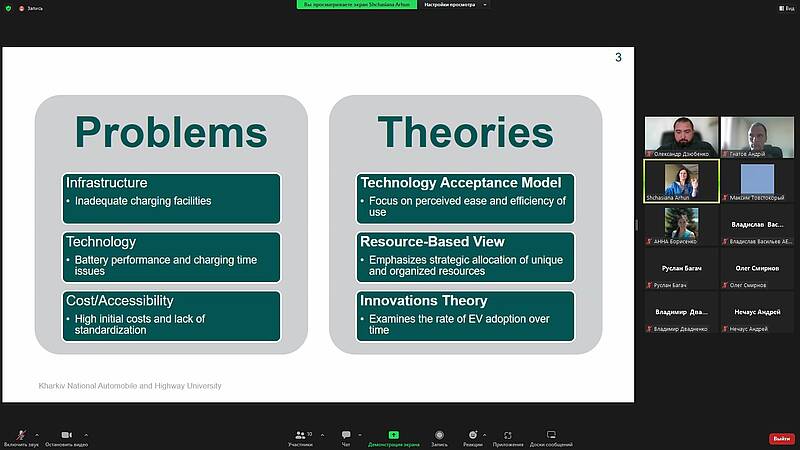Leave the meeting with red Выйти button
This screenshot has width=800, height=450.
coord(782,438)
